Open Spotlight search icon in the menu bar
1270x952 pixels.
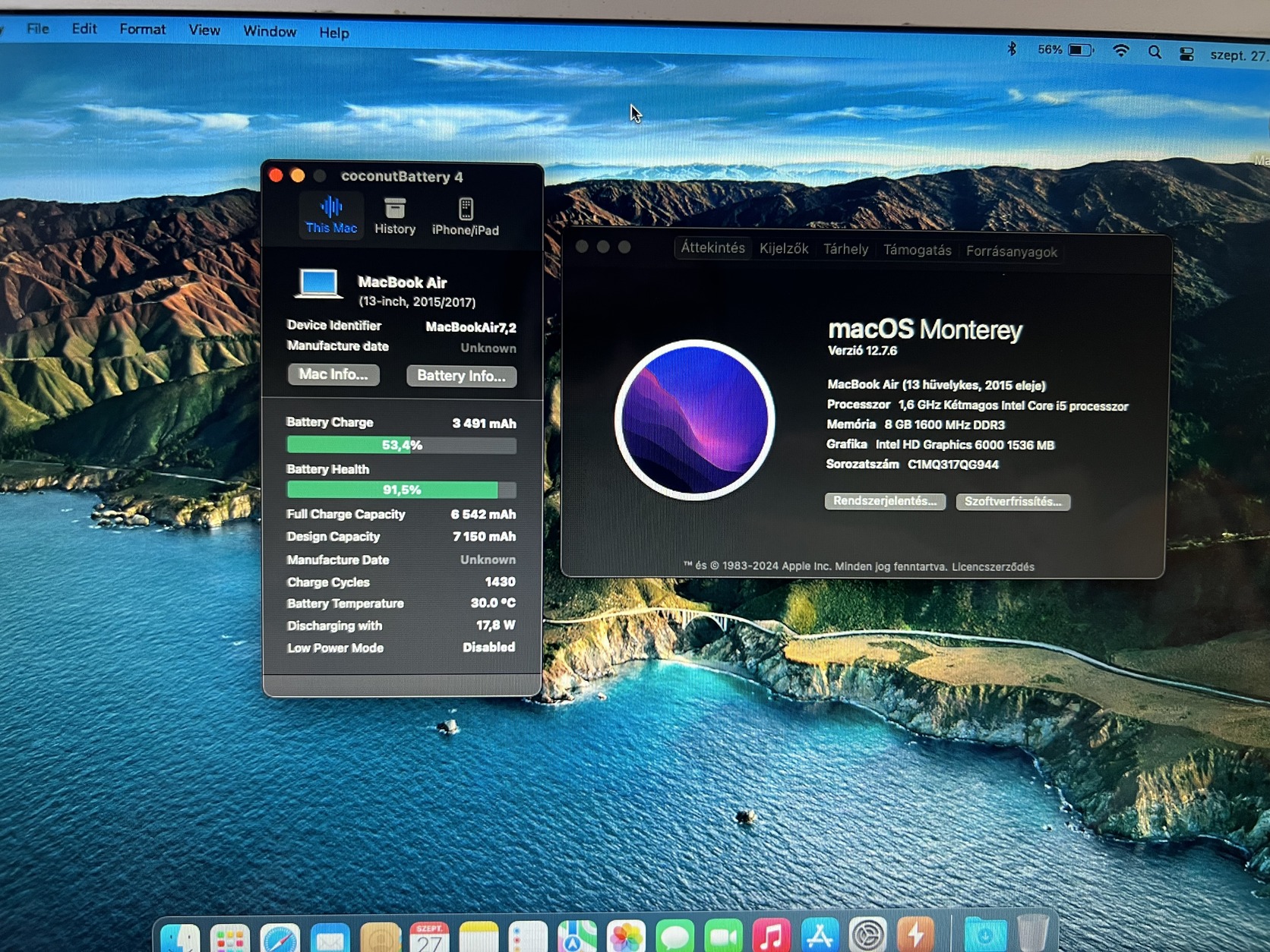(1155, 52)
